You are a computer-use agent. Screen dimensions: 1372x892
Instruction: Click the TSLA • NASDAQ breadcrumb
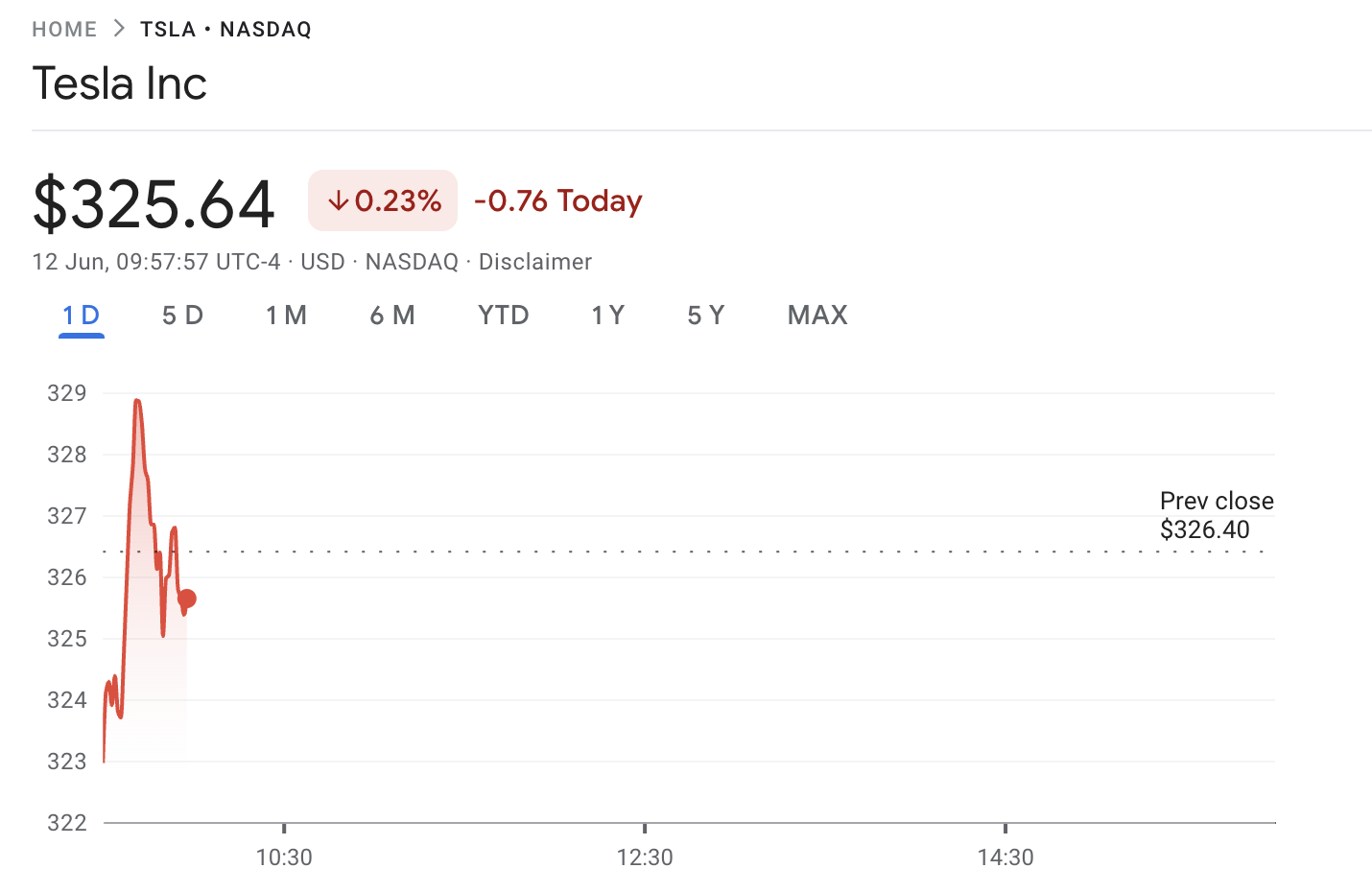(x=225, y=29)
